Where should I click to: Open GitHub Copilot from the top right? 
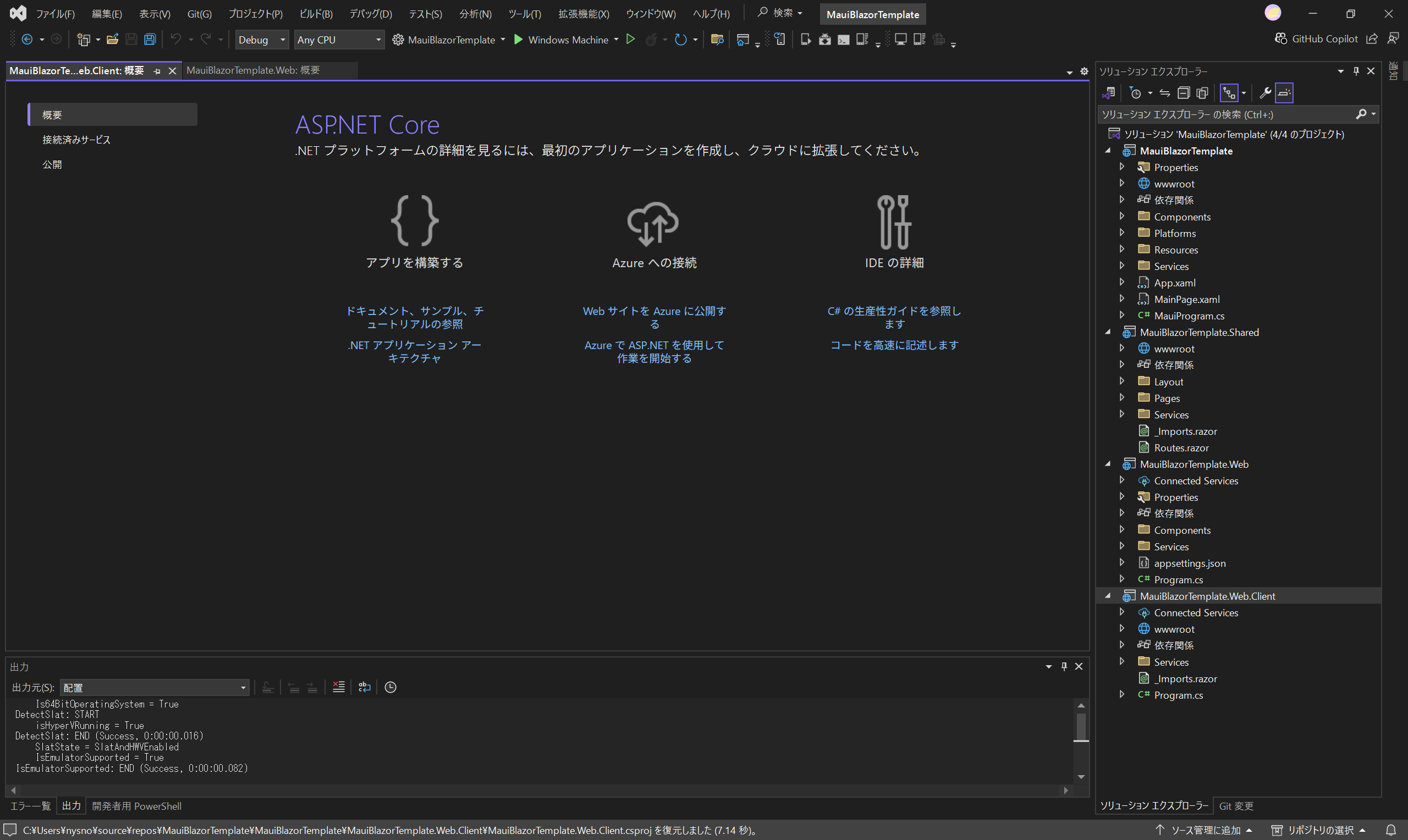coord(1317,38)
